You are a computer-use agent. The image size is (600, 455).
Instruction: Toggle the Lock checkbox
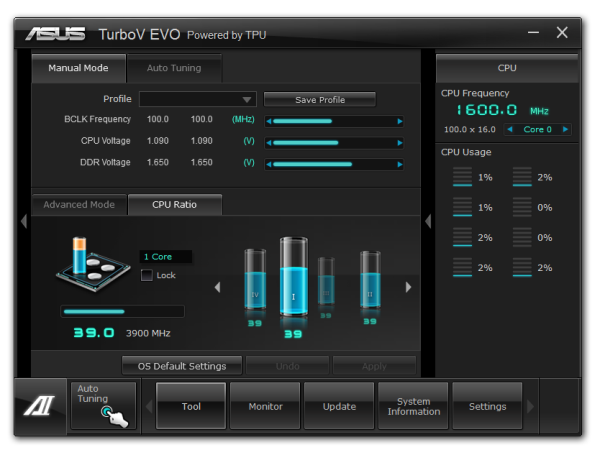pos(147,275)
